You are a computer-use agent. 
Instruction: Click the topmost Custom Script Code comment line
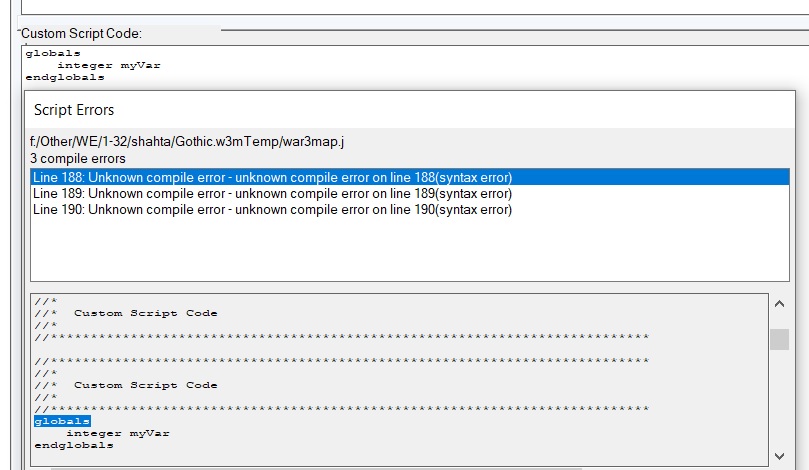[145, 313]
